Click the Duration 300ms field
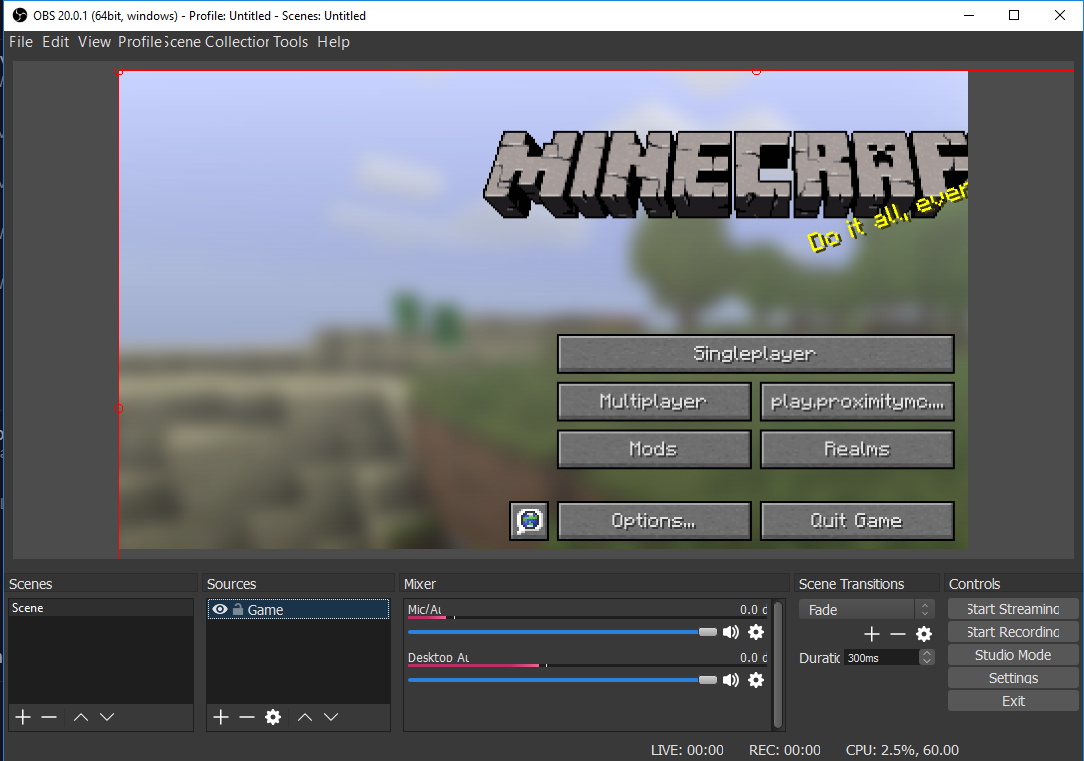1084x761 pixels. 881,657
